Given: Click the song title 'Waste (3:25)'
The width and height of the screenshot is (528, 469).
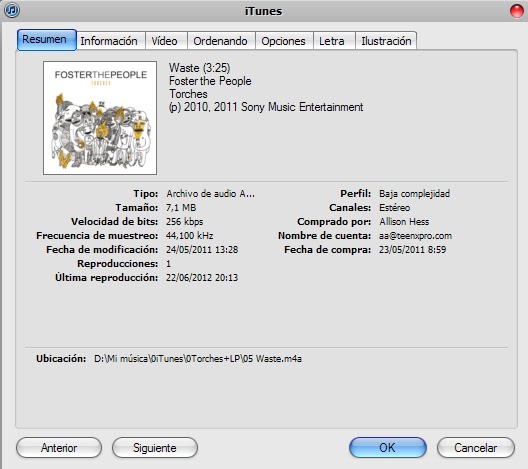Looking at the screenshot, I should [x=199, y=68].
